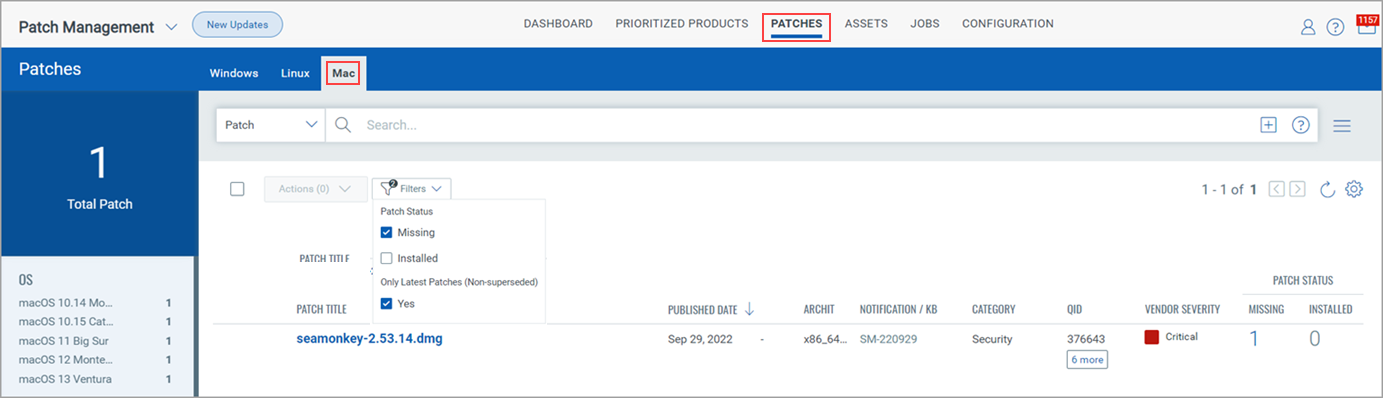Screen dimensions: 1383x398
Task: Go to next page arrow
Action: coord(1297,189)
